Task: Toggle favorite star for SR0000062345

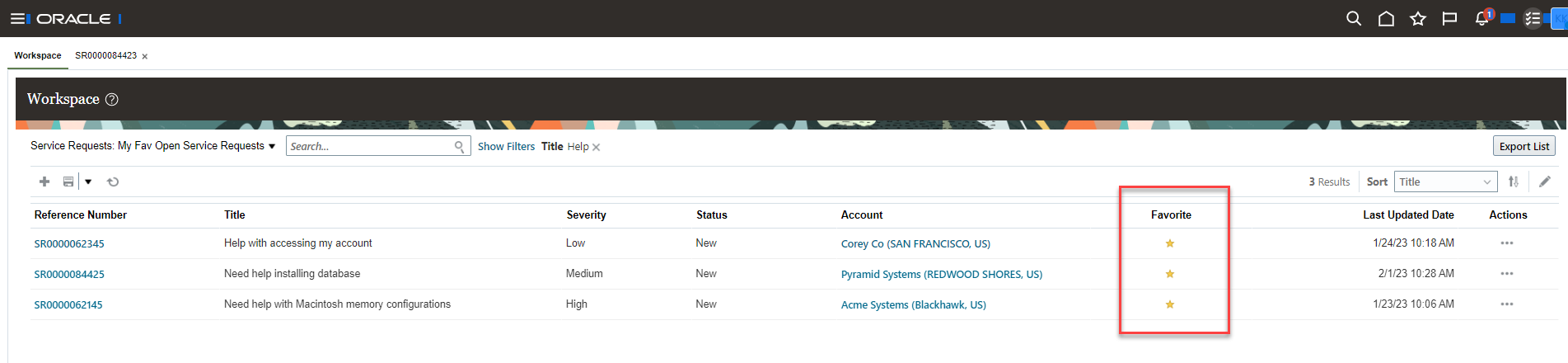Action: (x=1169, y=243)
